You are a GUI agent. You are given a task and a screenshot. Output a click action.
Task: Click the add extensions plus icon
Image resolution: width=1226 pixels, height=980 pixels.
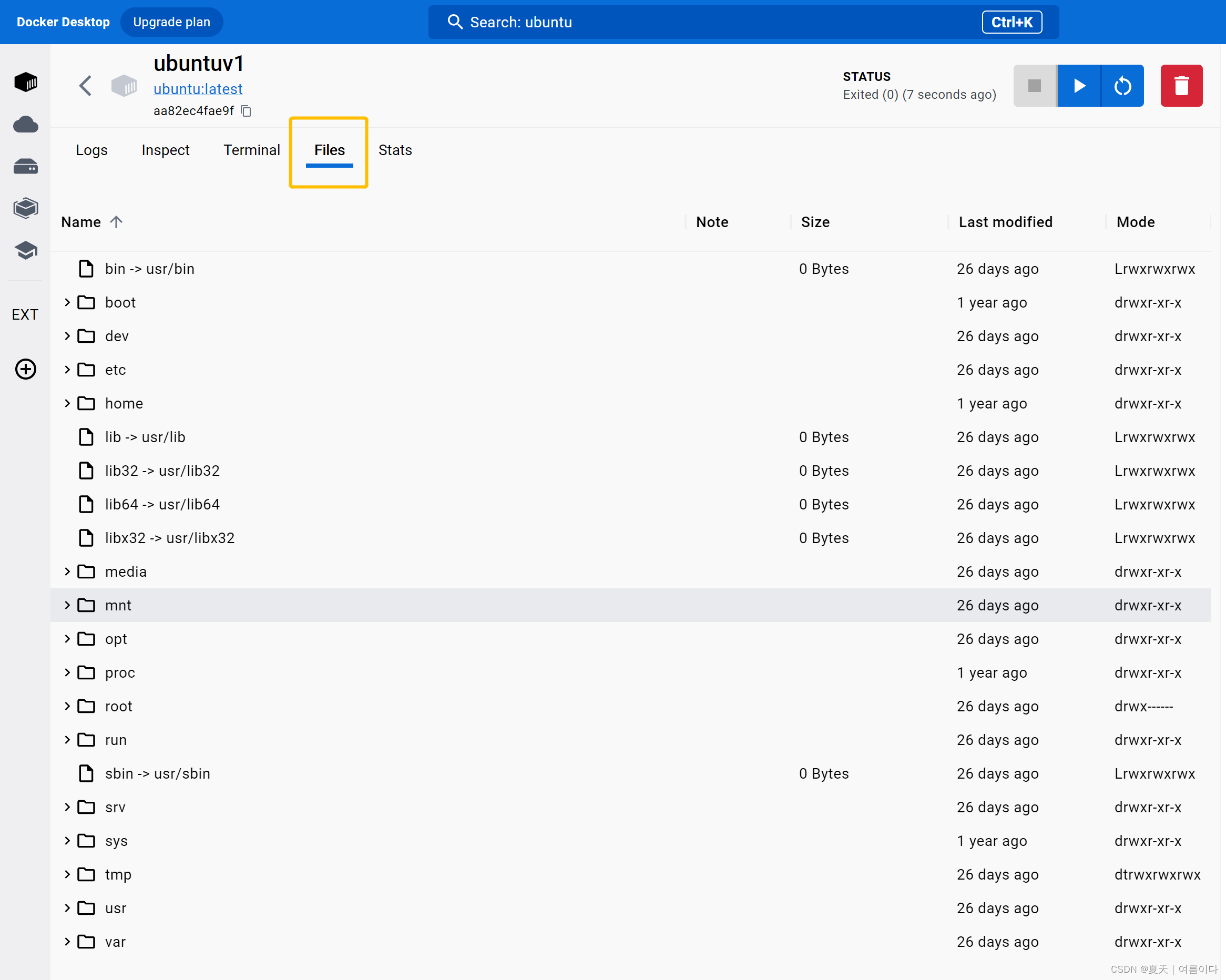click(26, 369)
